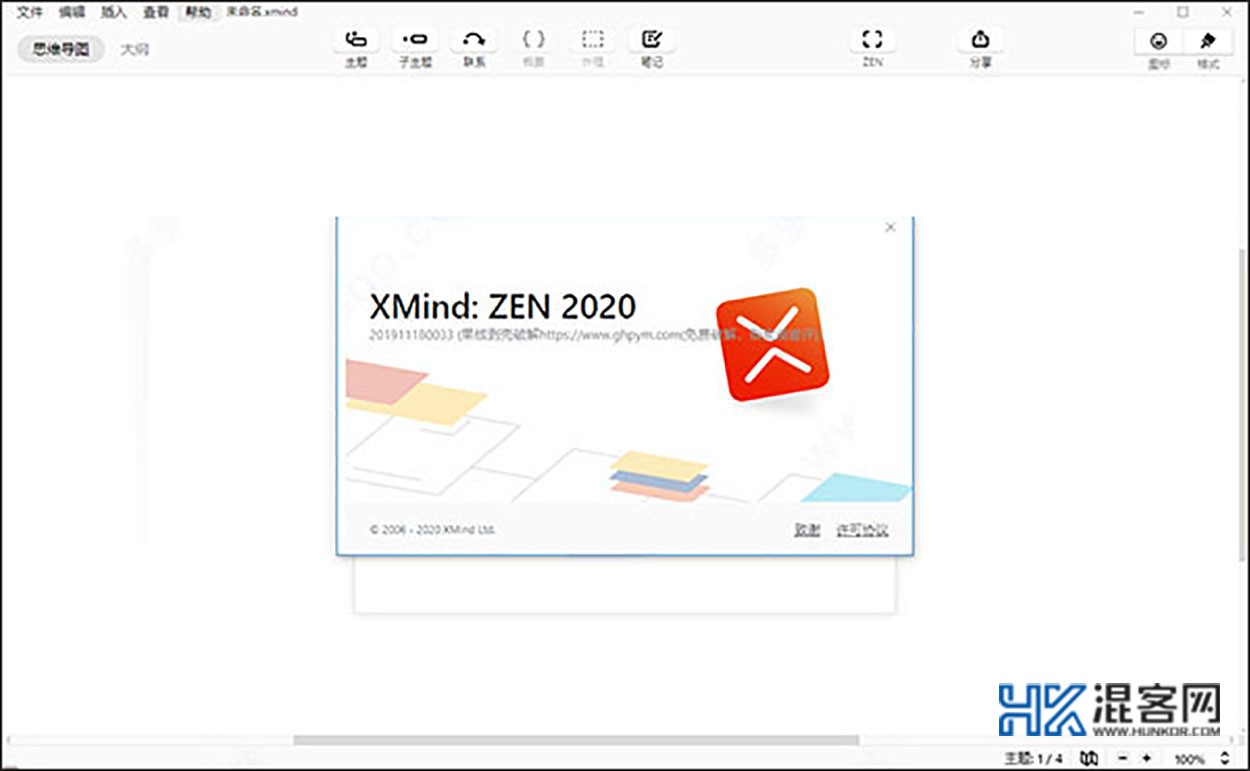Click the 主题 (Topic) toolbar icon
The image size is (1250, 771).
click(356, 40)
